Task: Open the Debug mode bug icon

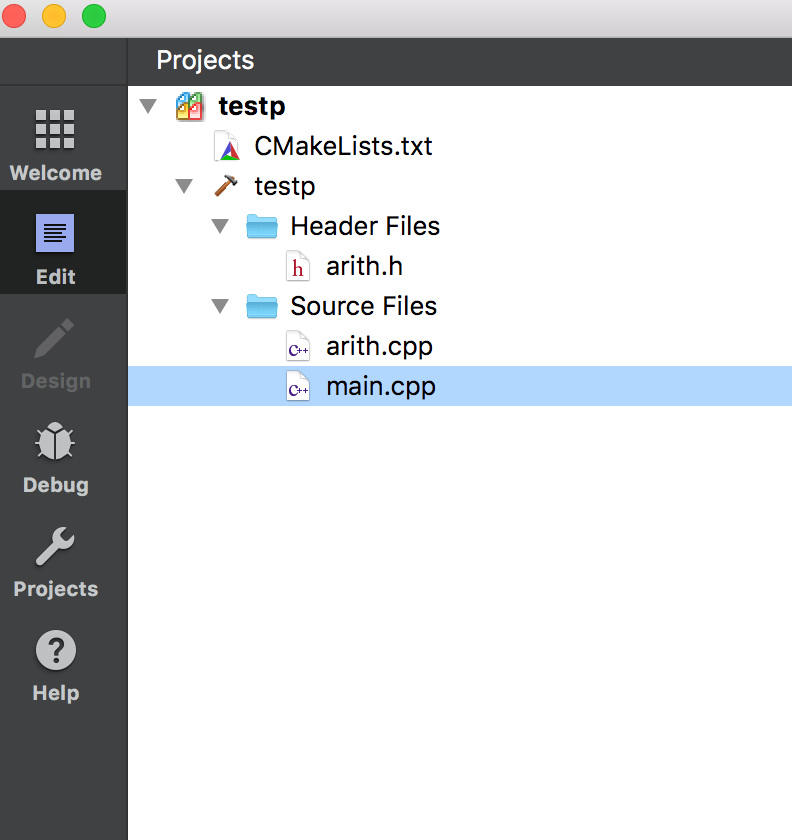Action: pyautogui.click(x=55, y=442)
